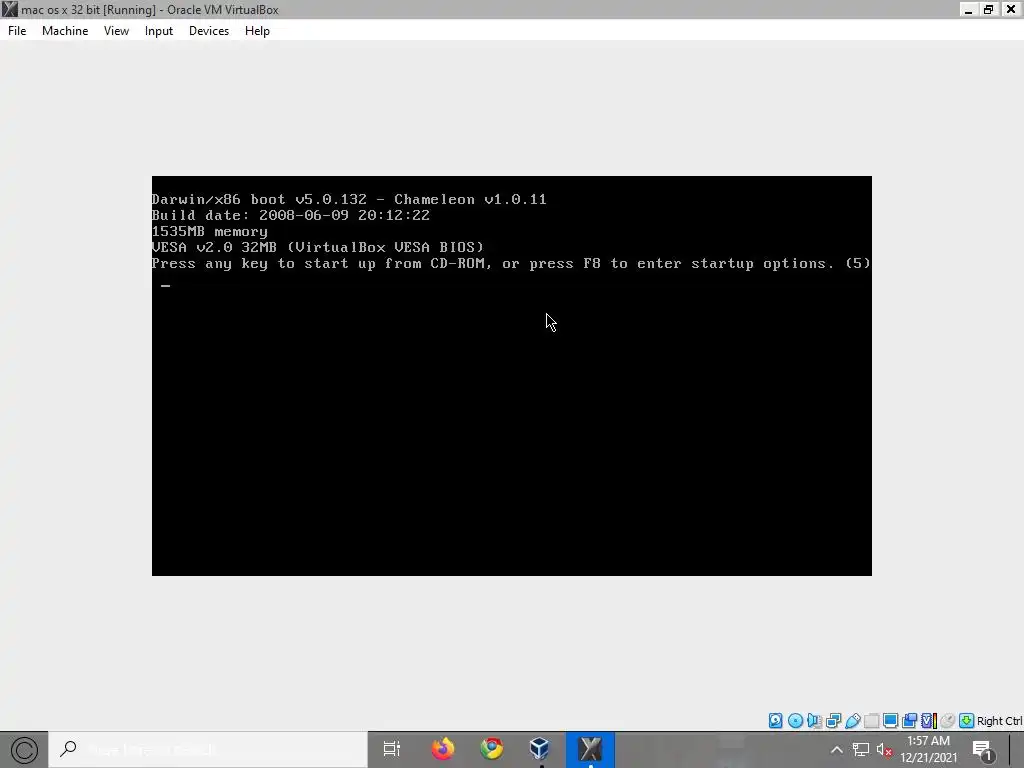Click the optical disc indicator

795,720
